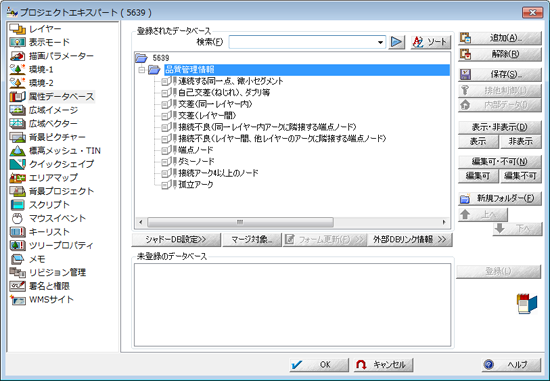Run search with the blue arrow button
The width and height of the screenshot is (550, 381).
[x=397, y=42]
